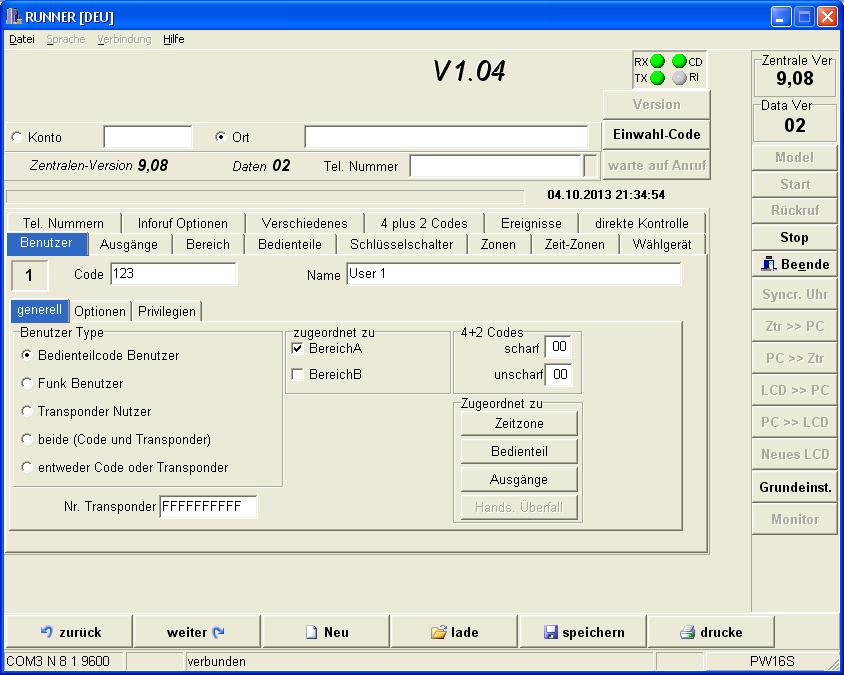The height and width of the screenshot is (675, 844).
Task: Click the zurück back arrow button
Action: pyautogui.click(x=70, y=632)
